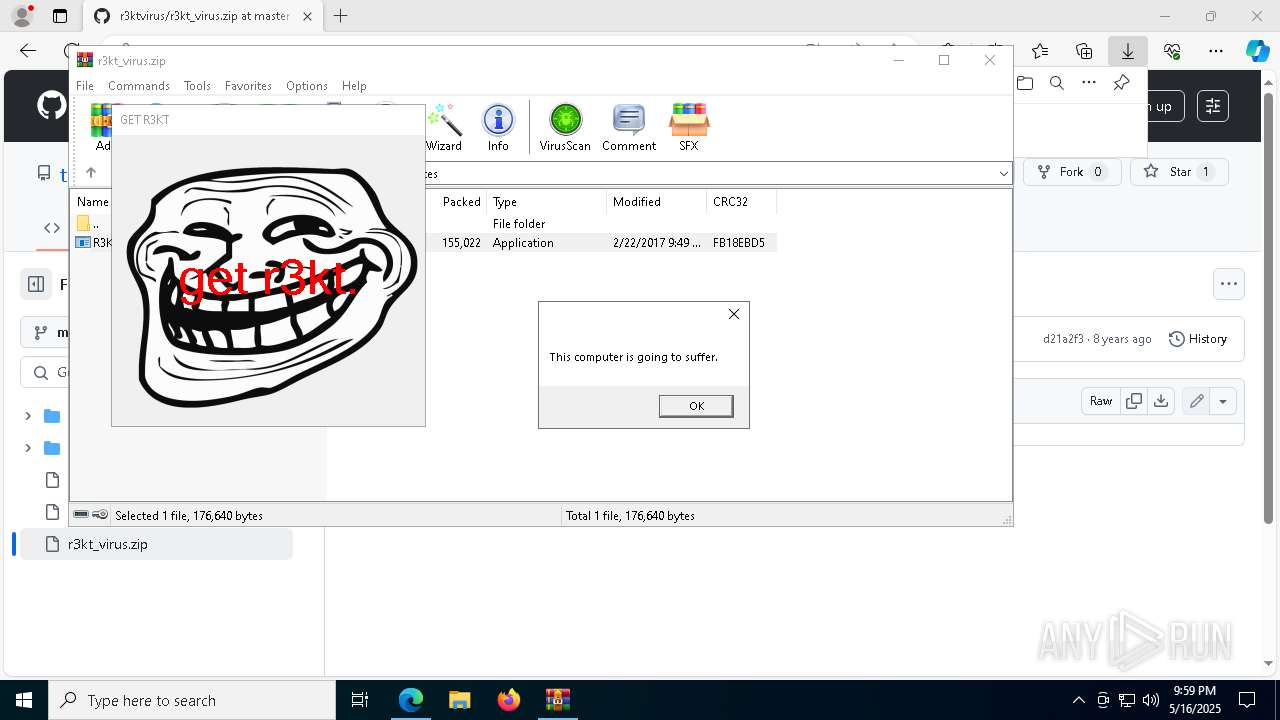Click the GitHub logo in browser
Viewport: 1280px width, 720px height.
pos(50,106)
